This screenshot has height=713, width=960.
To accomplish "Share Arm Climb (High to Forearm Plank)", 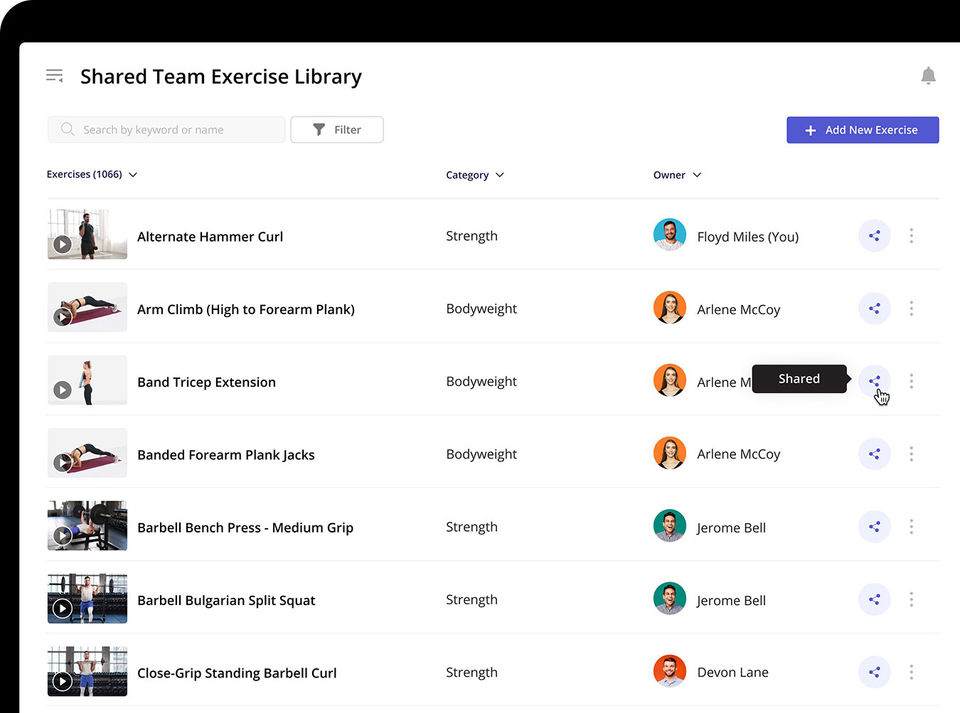I will click(x=874, y=308).
